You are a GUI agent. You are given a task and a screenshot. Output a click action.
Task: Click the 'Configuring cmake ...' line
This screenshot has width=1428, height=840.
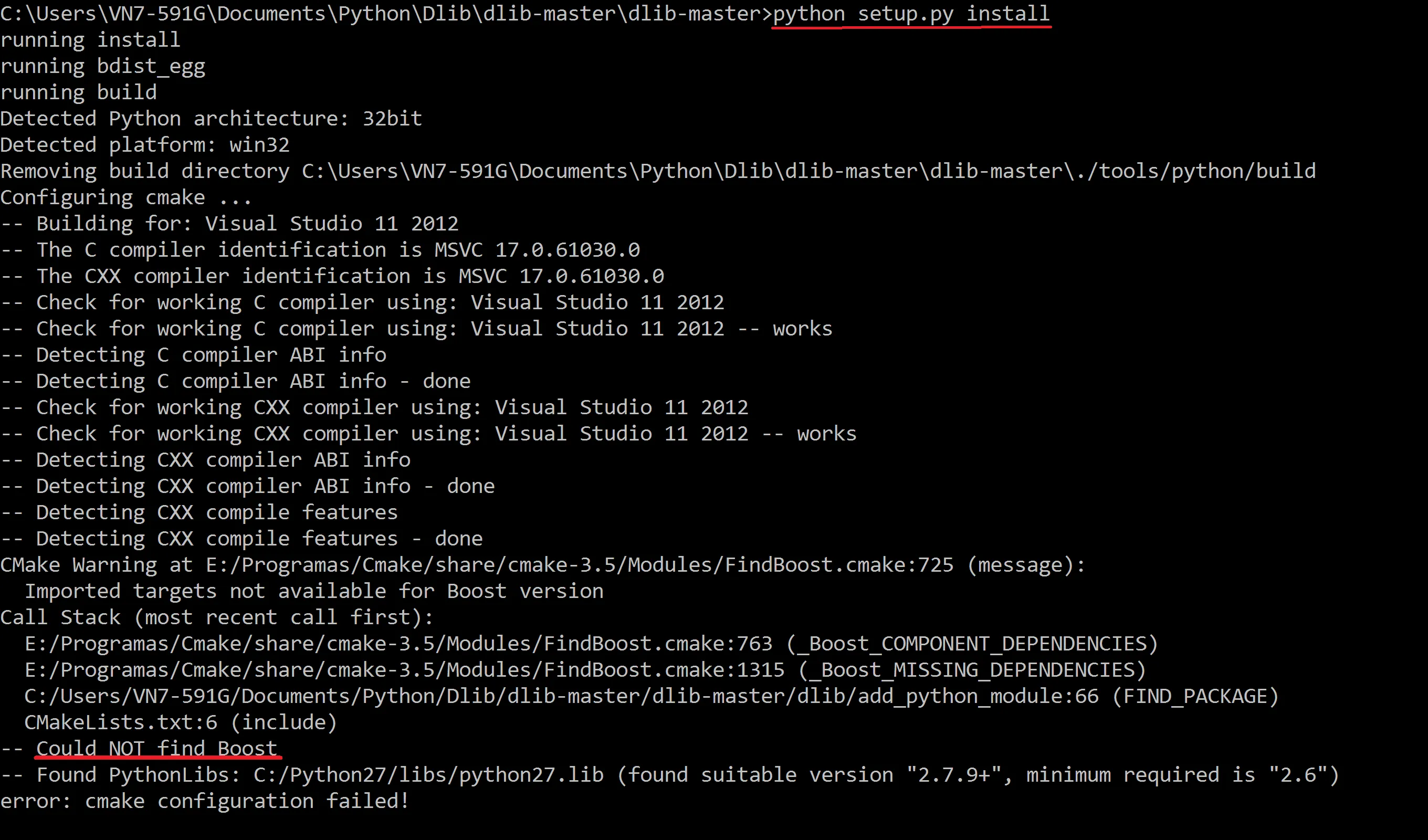(x=126, y=197)
